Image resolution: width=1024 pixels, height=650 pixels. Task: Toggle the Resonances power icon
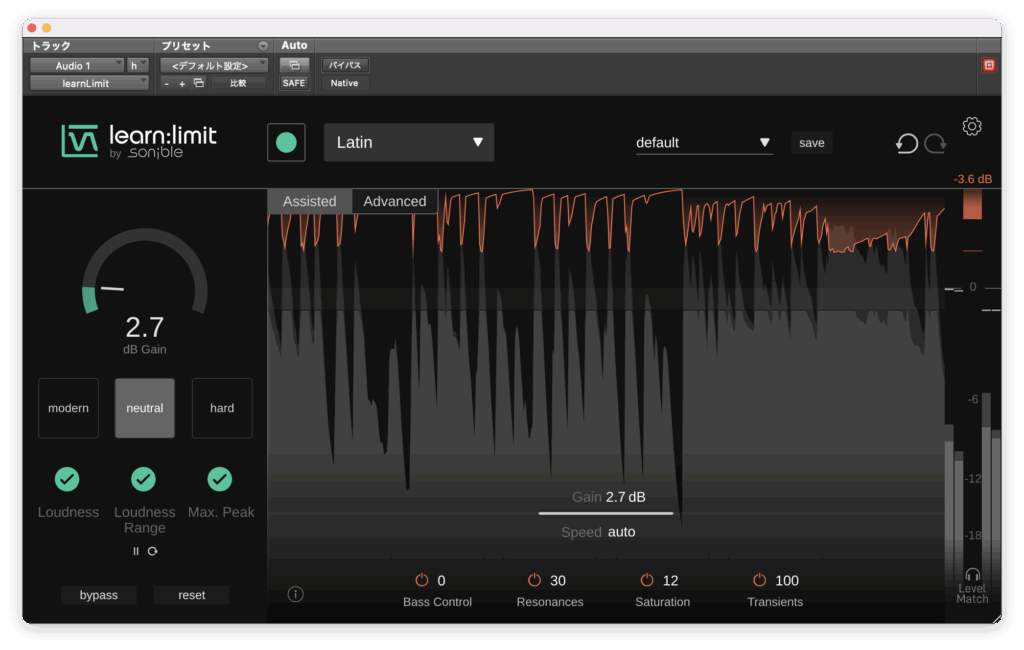[534, 579]
